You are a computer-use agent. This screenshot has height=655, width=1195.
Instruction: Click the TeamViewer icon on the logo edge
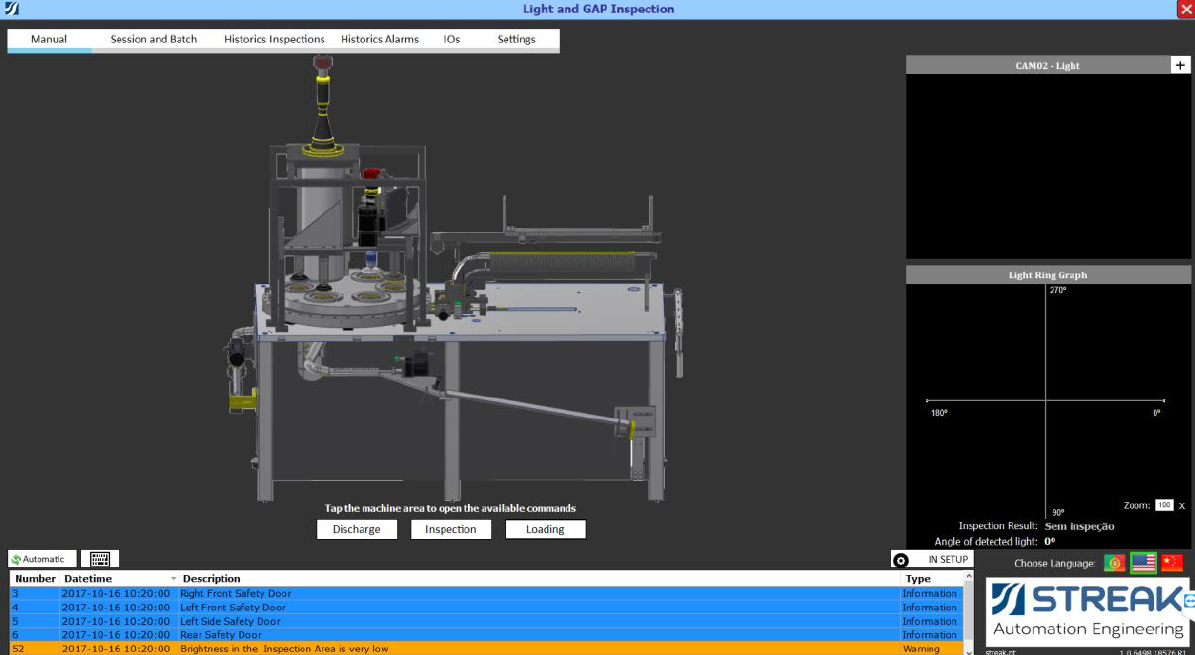pyautogui.click(x=1189, y=601)
